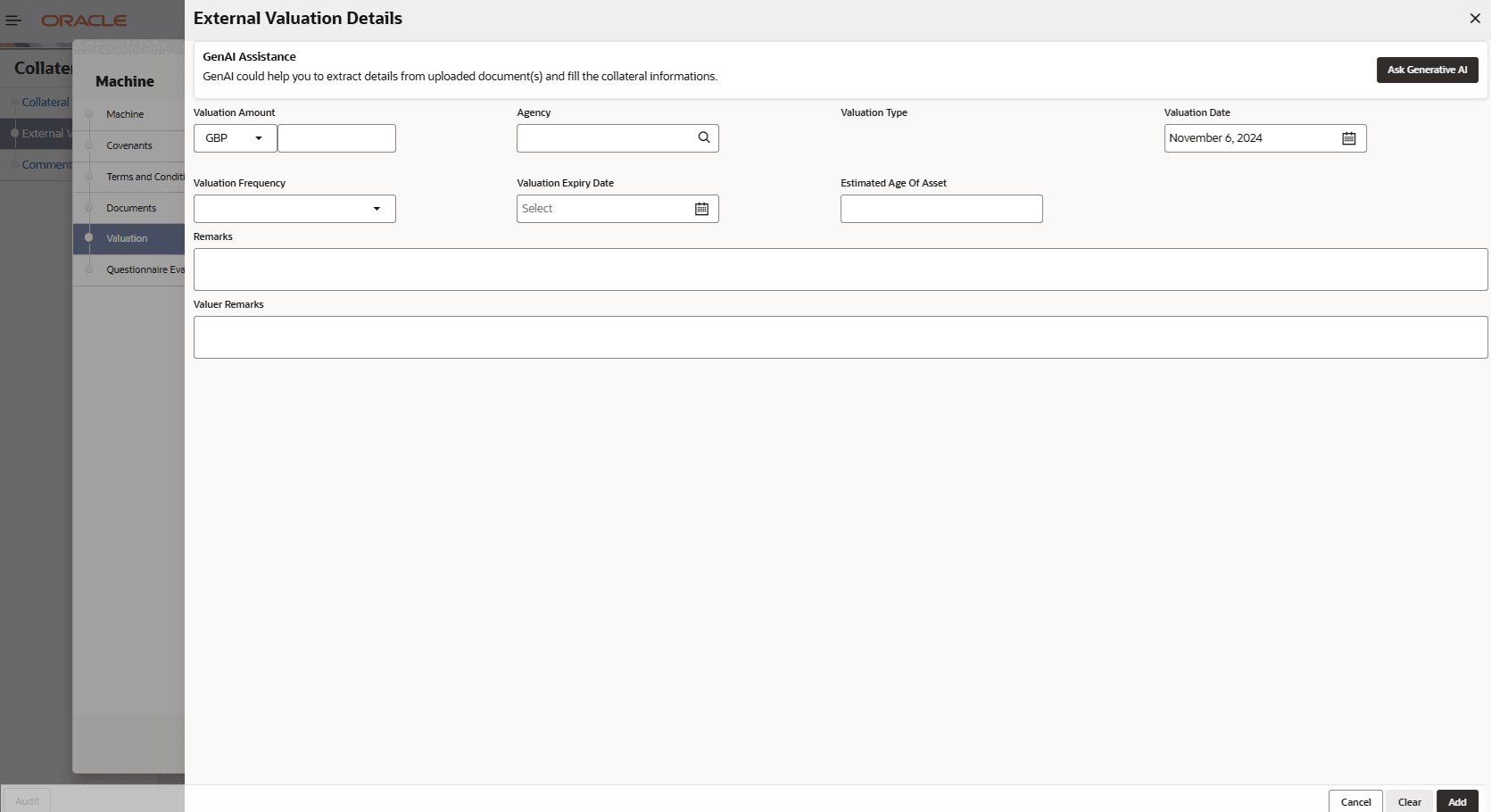Click the Oracle logo
Image resolution: width=1491 pixels, height=812 pixels.
pyautogui.click(x=84, y=20)
